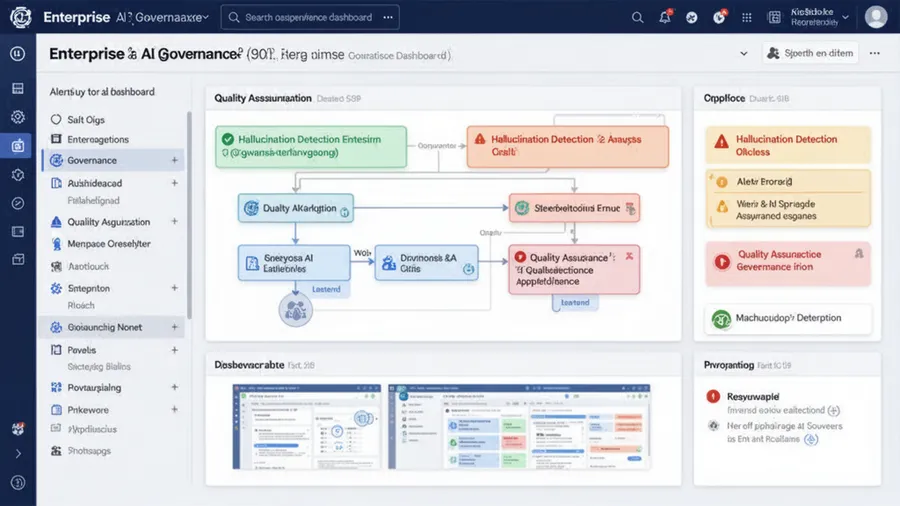Expand Sntepnton with its plus sign
Image resolution: width=900 pixels, height=506 pixels.
pos(174,288)
